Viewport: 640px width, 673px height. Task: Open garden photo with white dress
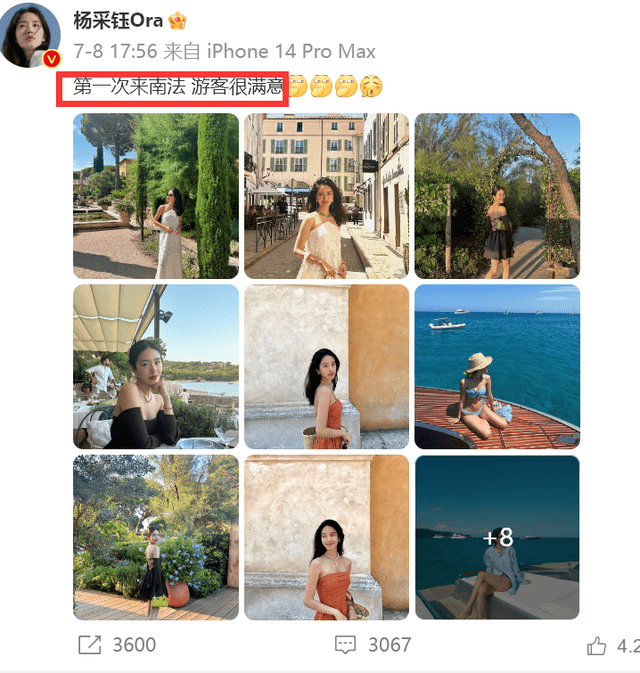(156, 196)
